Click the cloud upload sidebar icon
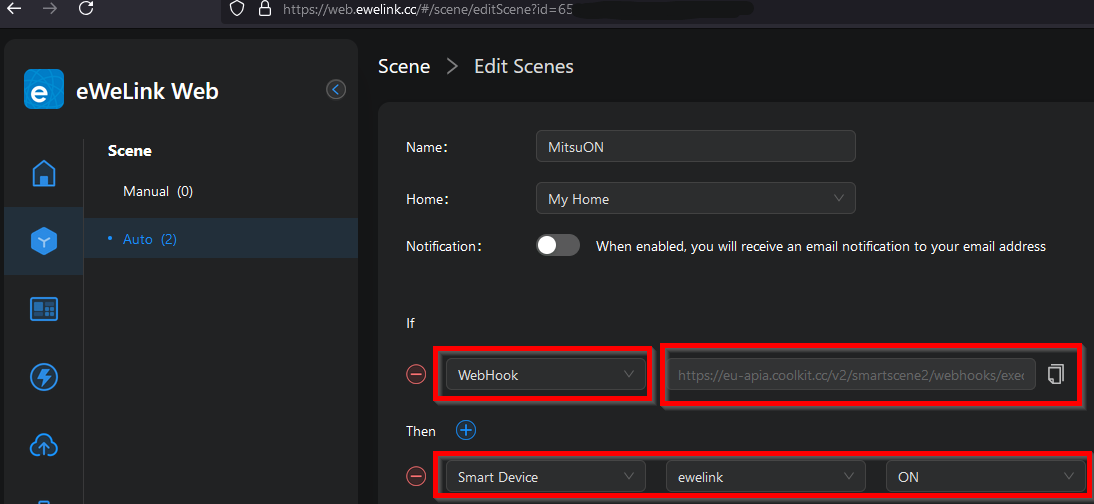Image resolution: width=1094 pixels, height=504 pixels. 44,446
